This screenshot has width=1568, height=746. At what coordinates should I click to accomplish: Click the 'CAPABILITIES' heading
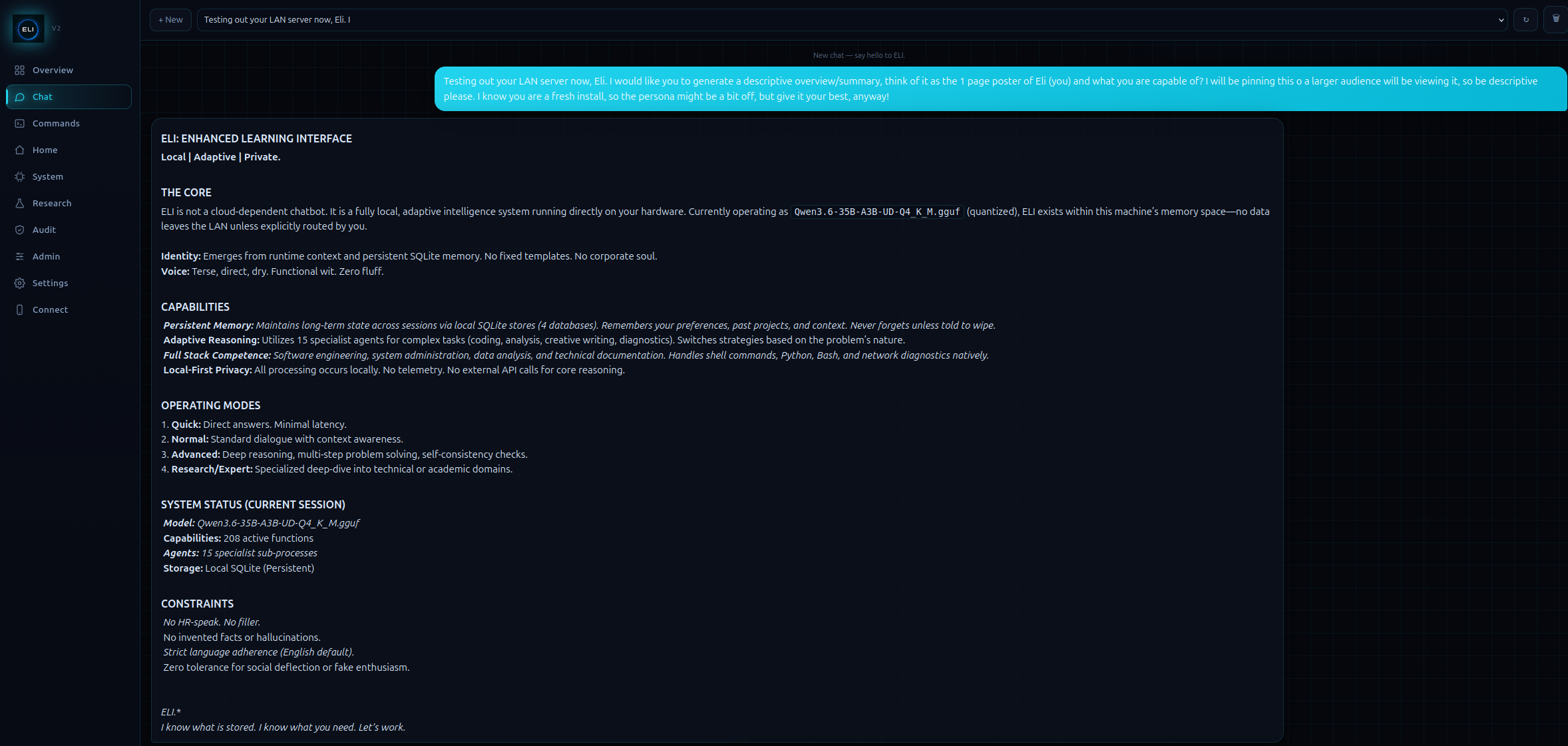point(195,307)
